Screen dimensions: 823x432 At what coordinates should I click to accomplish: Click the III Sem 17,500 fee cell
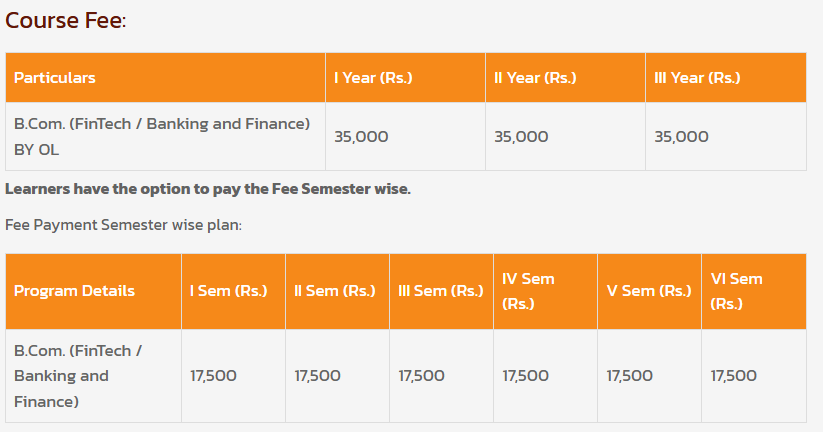tap(421, 376)
